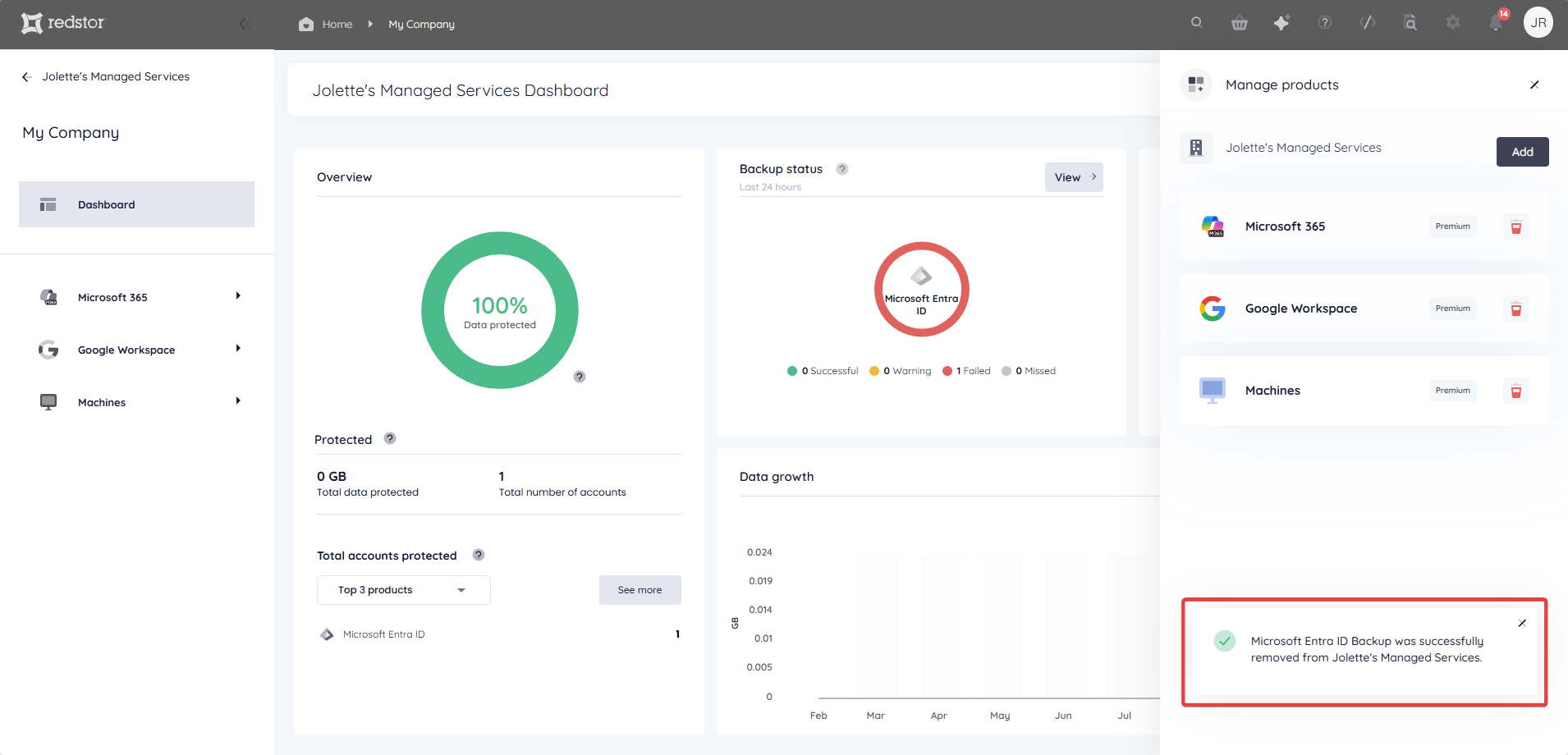The height and width of the screenshot is (755, 1568).
Task: Click the Machines monitor icon in panel
Action: [x=1213, y=391]
